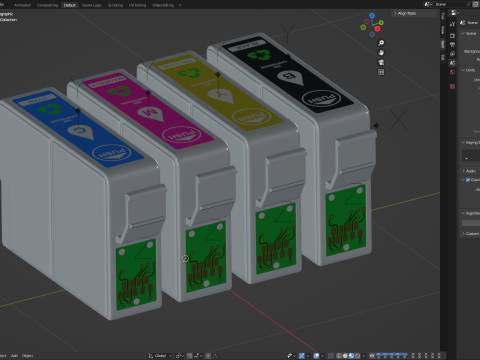The width and height of the screenshot is (480, 360).
Task: Switch to the Video Editing workspace tab
Action: tap(163, 5)
